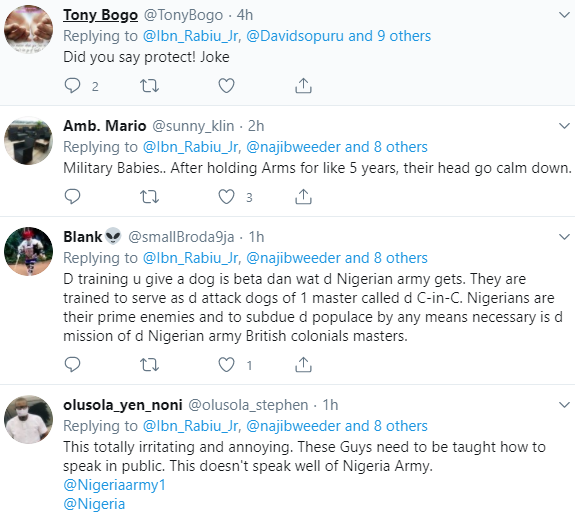
Task: Expand options menu on olusola_yen_noni's tweet
Action: click(x=564, y=405)
